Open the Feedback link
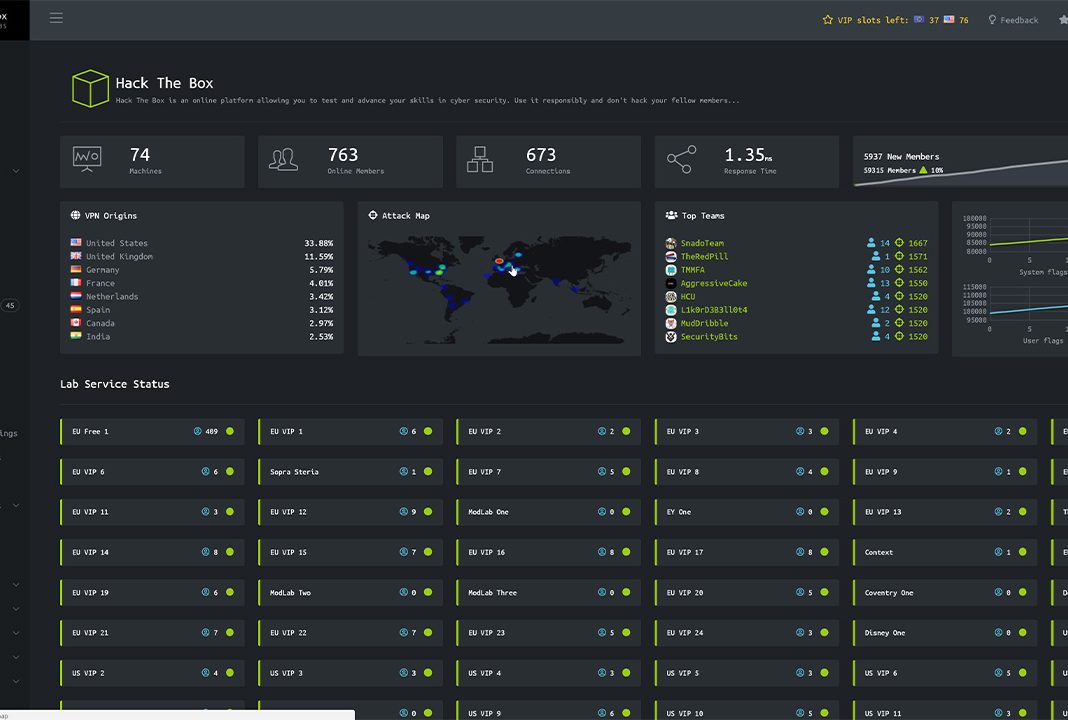The height and width of the screenshot is (720, 1068). pos(1013,20)
